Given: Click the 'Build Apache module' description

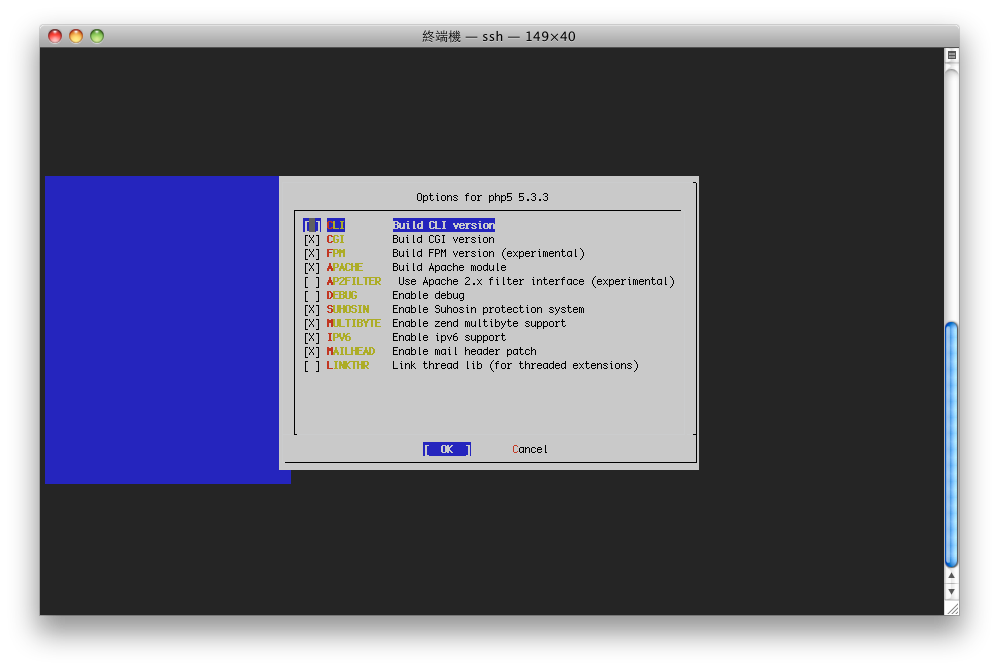Looking at the screenshot, I should (449, 267).
